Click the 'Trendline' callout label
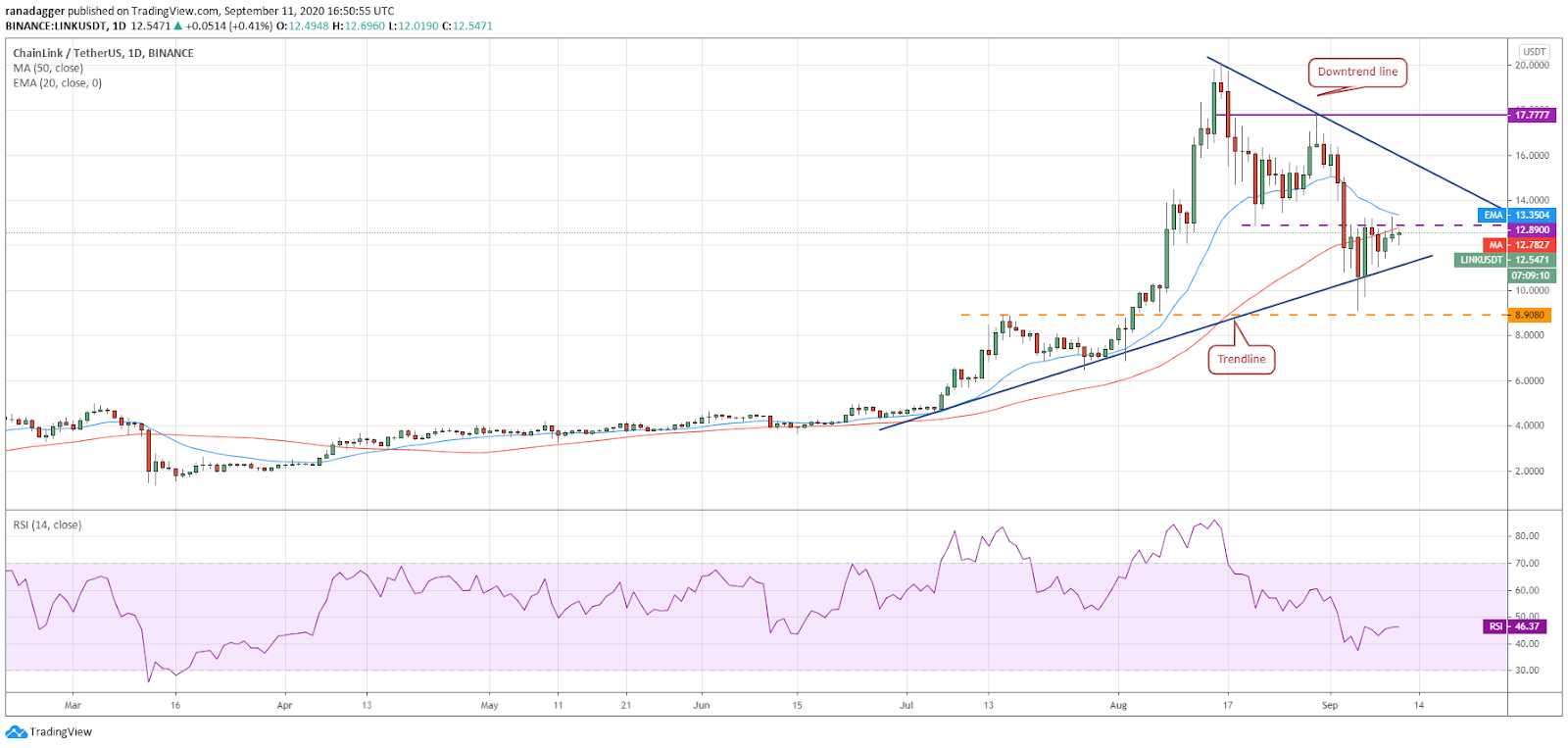The width and height of the screenshot is (1568, 748). click(1241, 360)
